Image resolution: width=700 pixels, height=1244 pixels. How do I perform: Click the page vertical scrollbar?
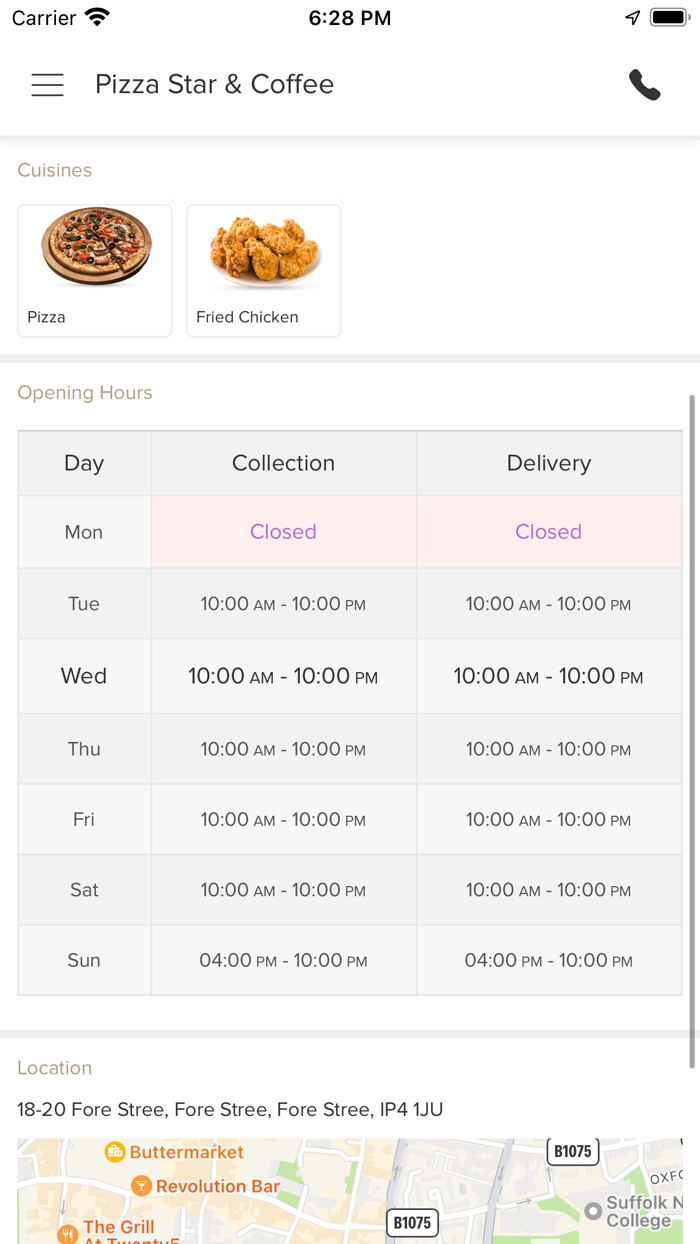[x=691, y=730]
